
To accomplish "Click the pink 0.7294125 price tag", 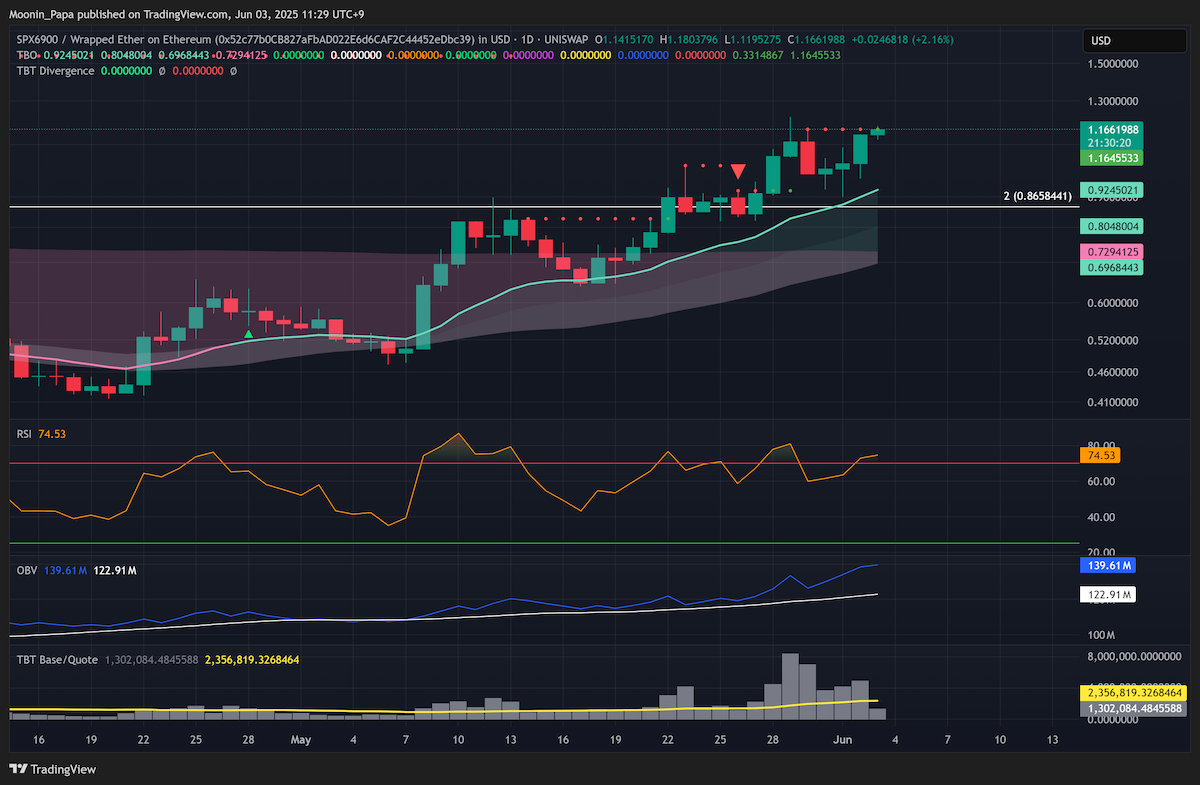I will [1115, 250].
